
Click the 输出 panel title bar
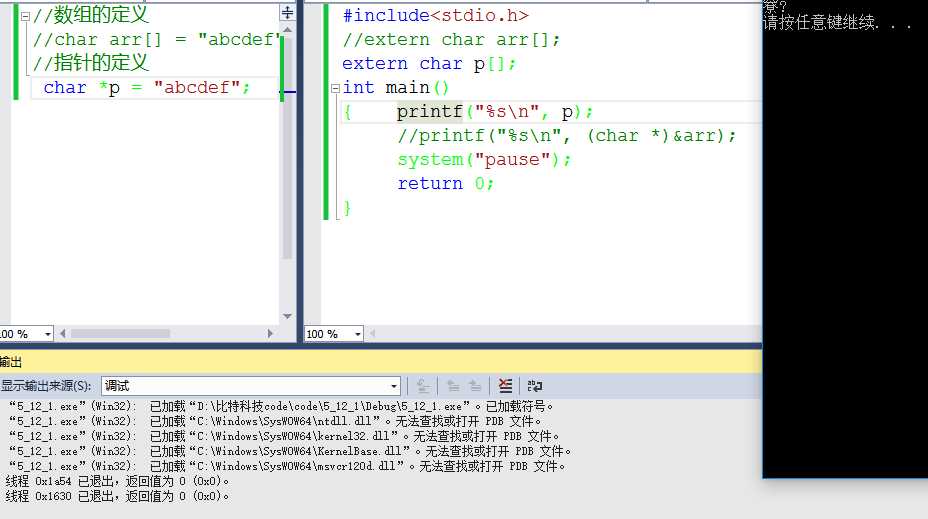pyautogui.click(x=381, y=362)
